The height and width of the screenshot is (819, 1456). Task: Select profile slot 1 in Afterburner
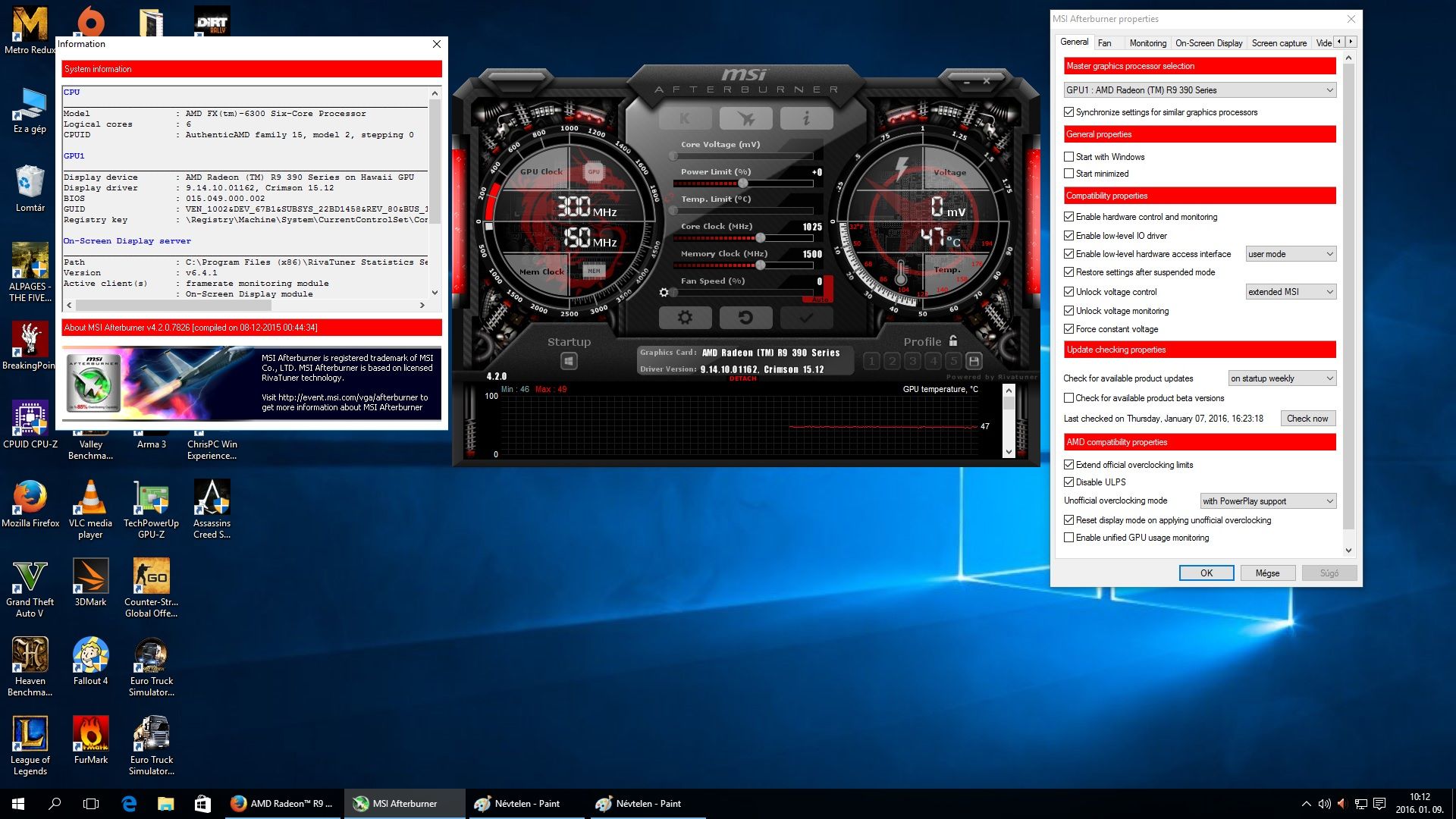click(872, 361)
